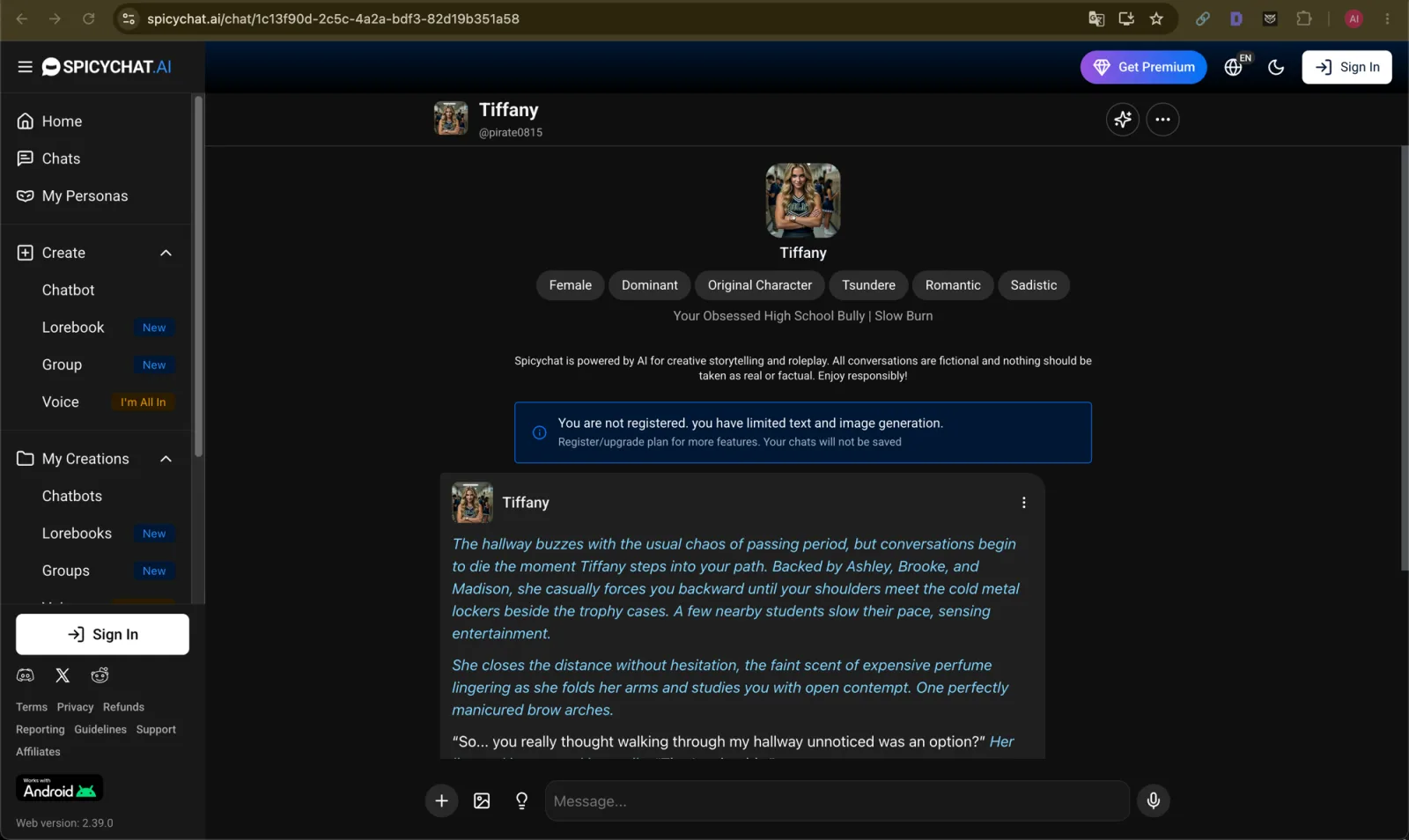
Task: Open the Discord social icon
Action: [x=26, y=675]
